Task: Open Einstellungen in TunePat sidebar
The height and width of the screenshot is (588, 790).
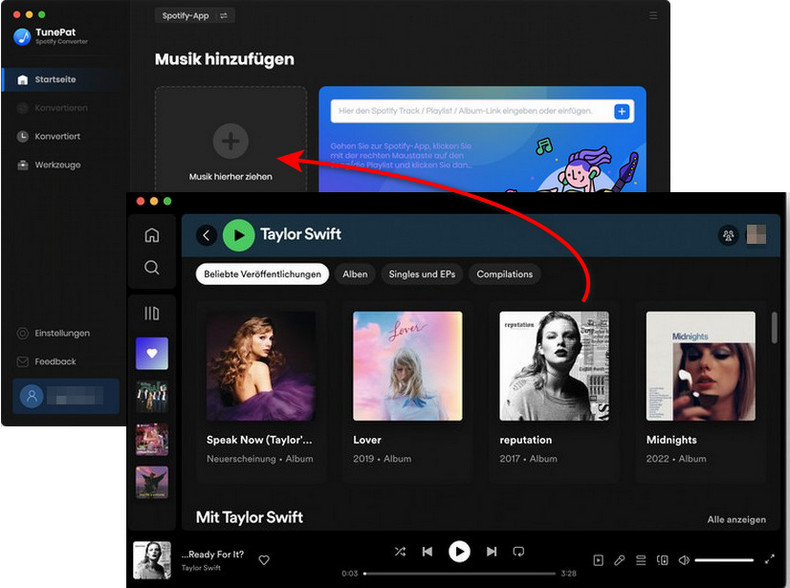Action: tap(62, 333)
